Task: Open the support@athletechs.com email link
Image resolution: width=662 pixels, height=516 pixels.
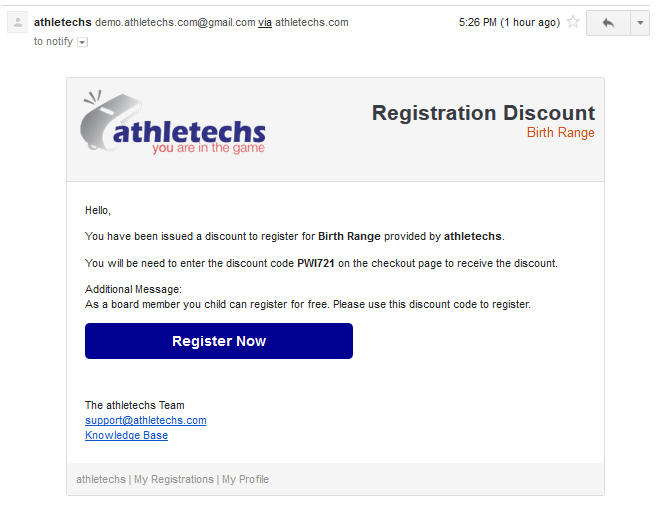Action: (x=145, y=421)
